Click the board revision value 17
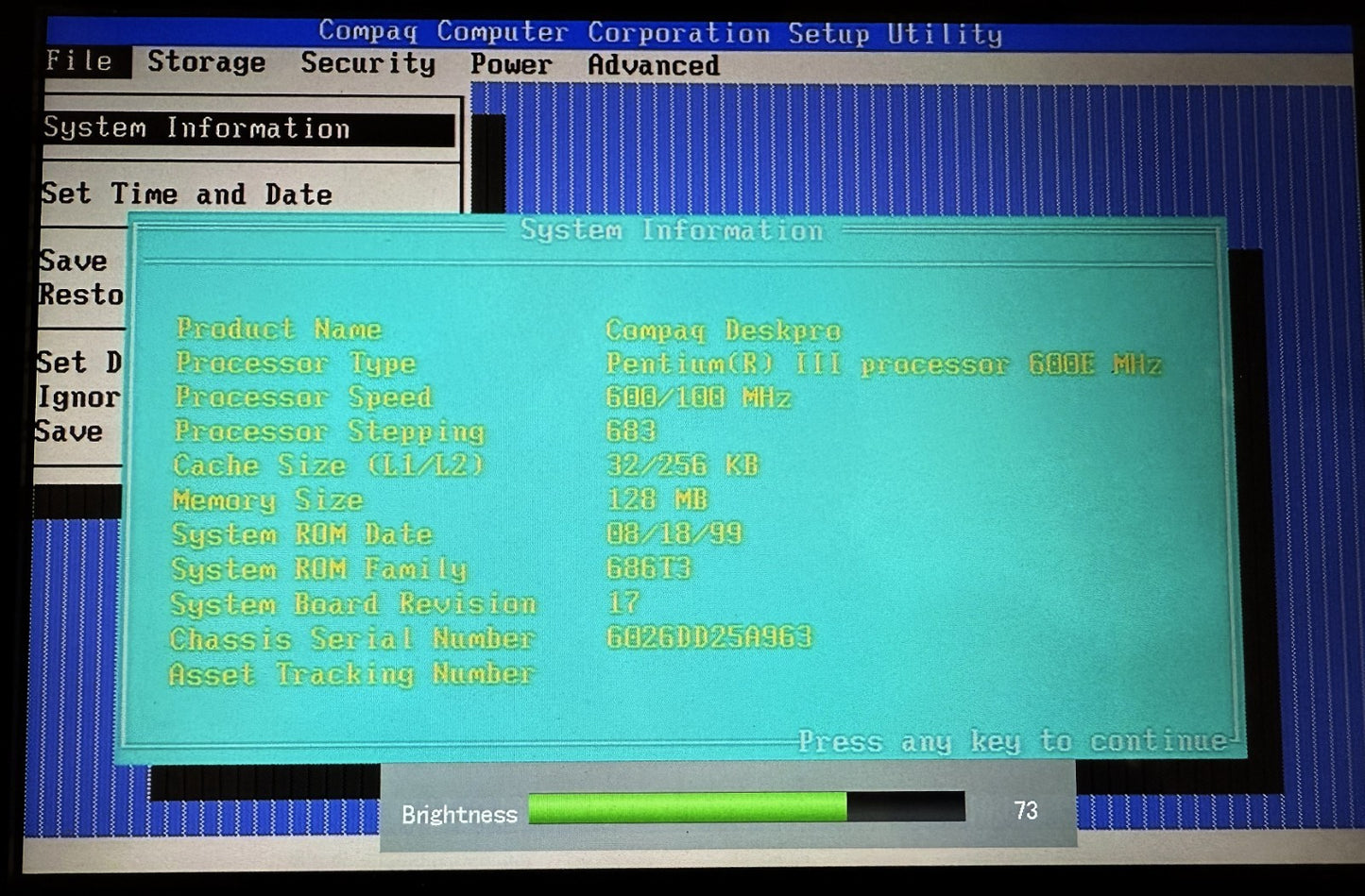1365x896 pixels. (x=623, y=602)
